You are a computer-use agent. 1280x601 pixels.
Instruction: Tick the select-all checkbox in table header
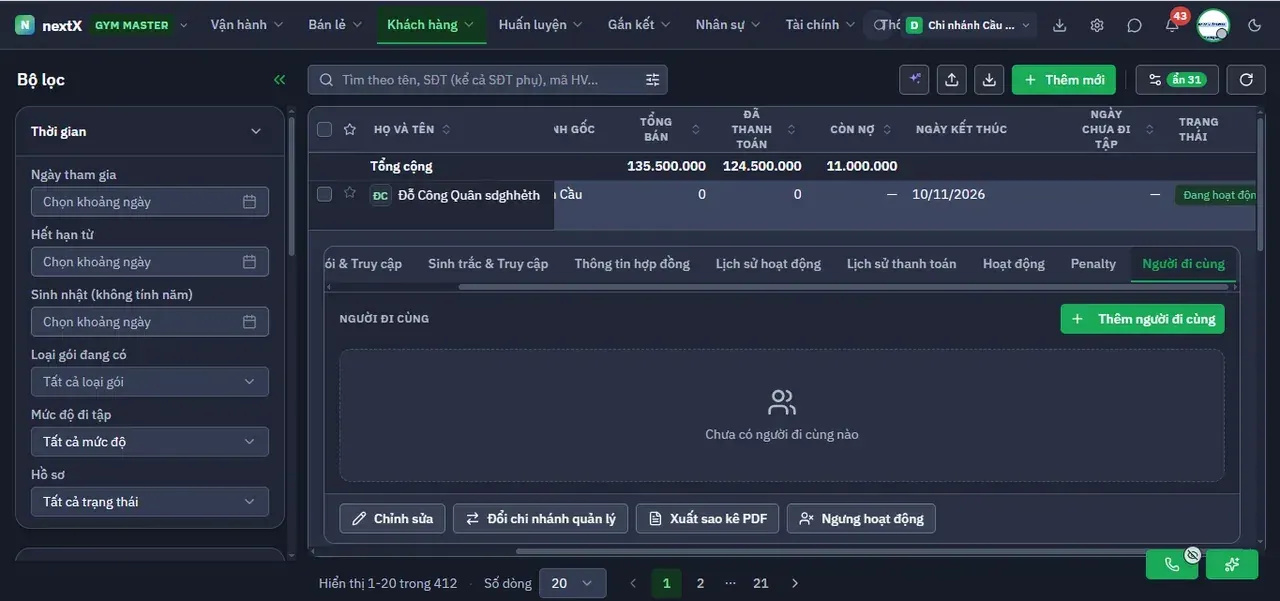324,129
